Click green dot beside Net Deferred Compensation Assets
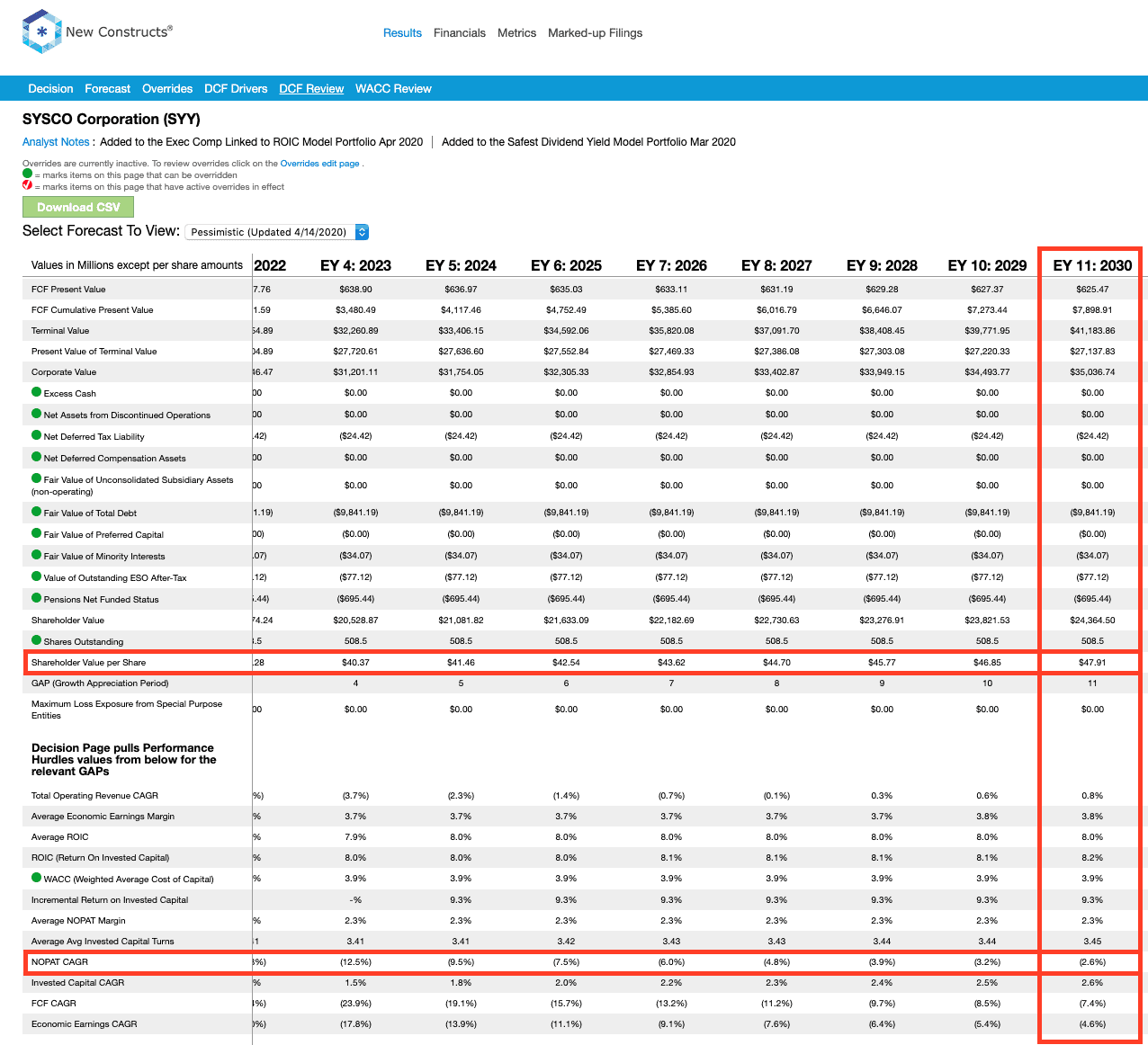The width and height of the screenshot is (1148, 1045). pyautogui.click(x=37, y=457)
